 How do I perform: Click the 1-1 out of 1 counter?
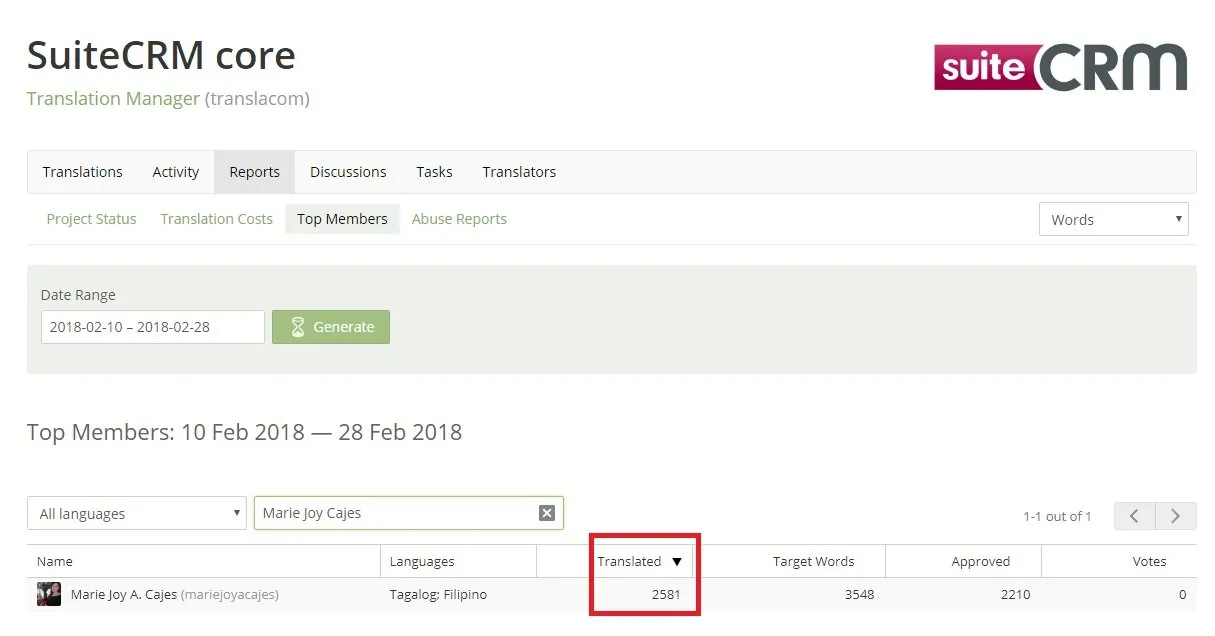point(1057,517)
